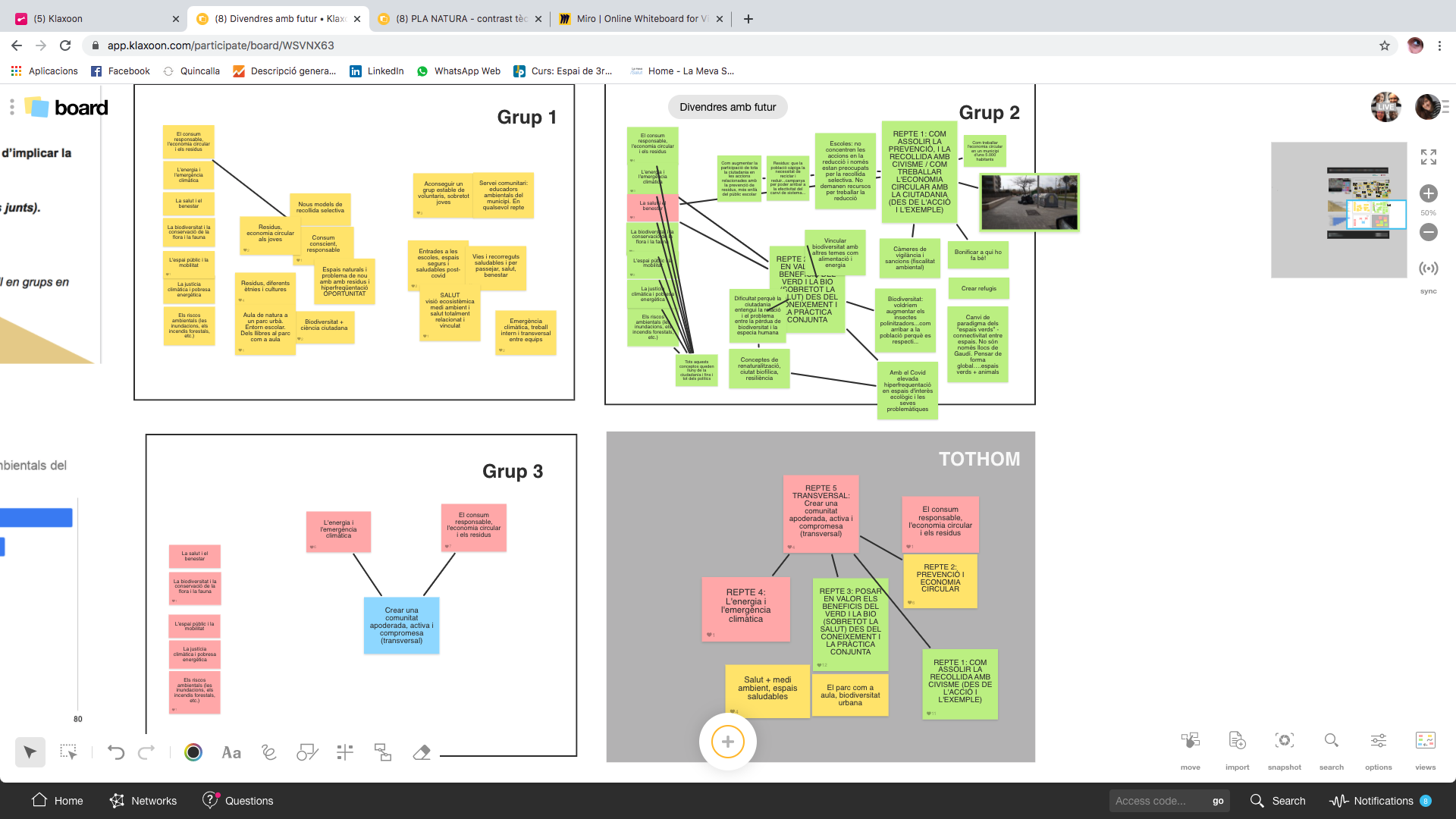1456x819 pixels.
Task: Toggle the sync mode icon
Action: (1428, 268)
